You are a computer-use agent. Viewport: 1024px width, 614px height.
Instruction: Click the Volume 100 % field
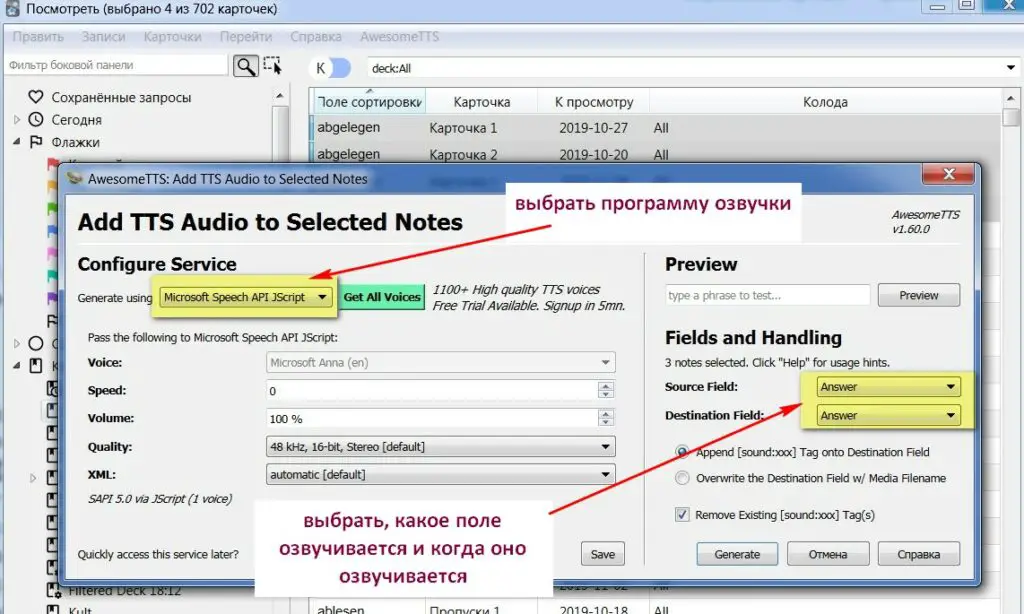tap(432, 419)
